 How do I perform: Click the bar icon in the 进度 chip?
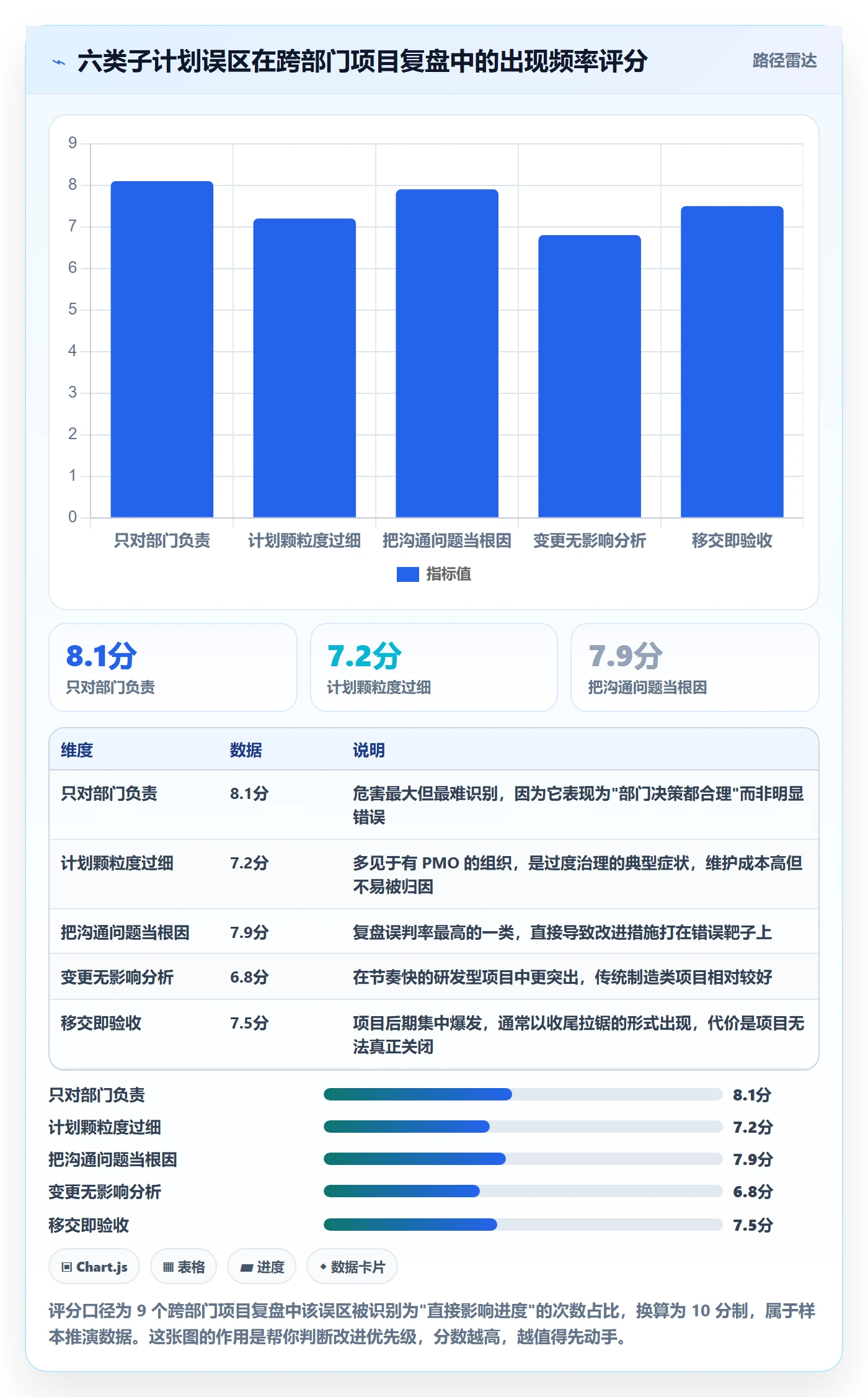click(x=247, y=1268)
